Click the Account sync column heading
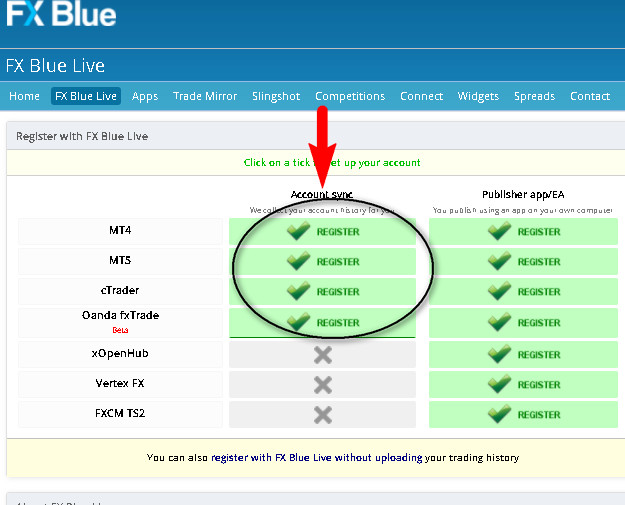The height and width of the screenshot is (505, 625). point(322,195)
